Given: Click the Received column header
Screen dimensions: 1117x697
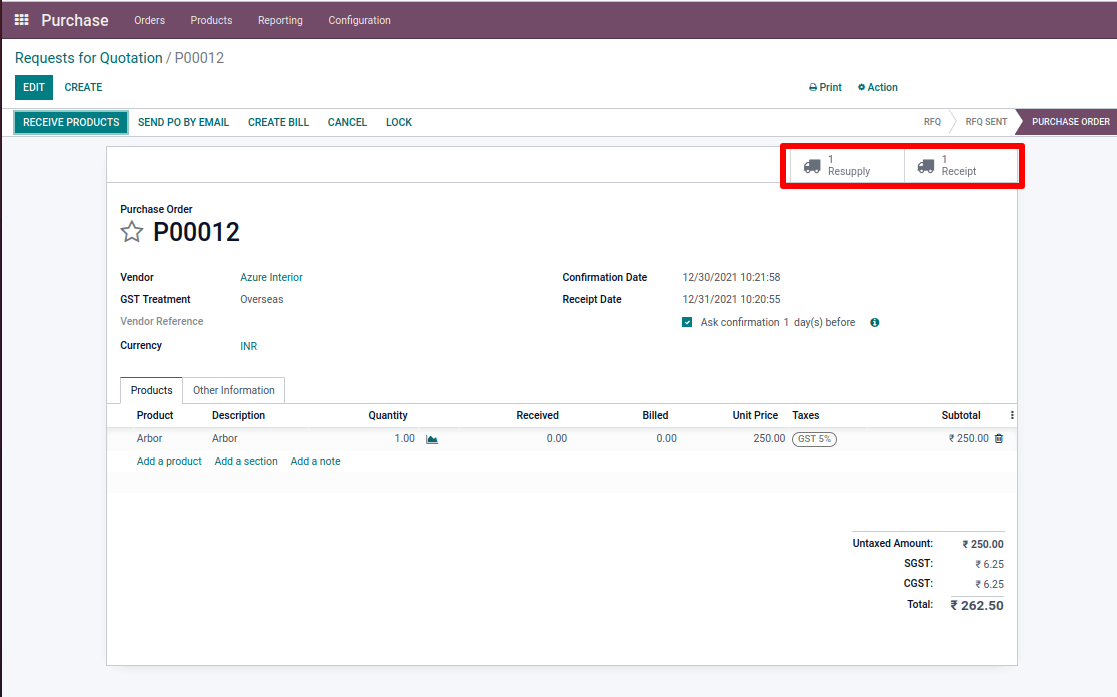Looking at the screenshot, I should tap(537, 415).
